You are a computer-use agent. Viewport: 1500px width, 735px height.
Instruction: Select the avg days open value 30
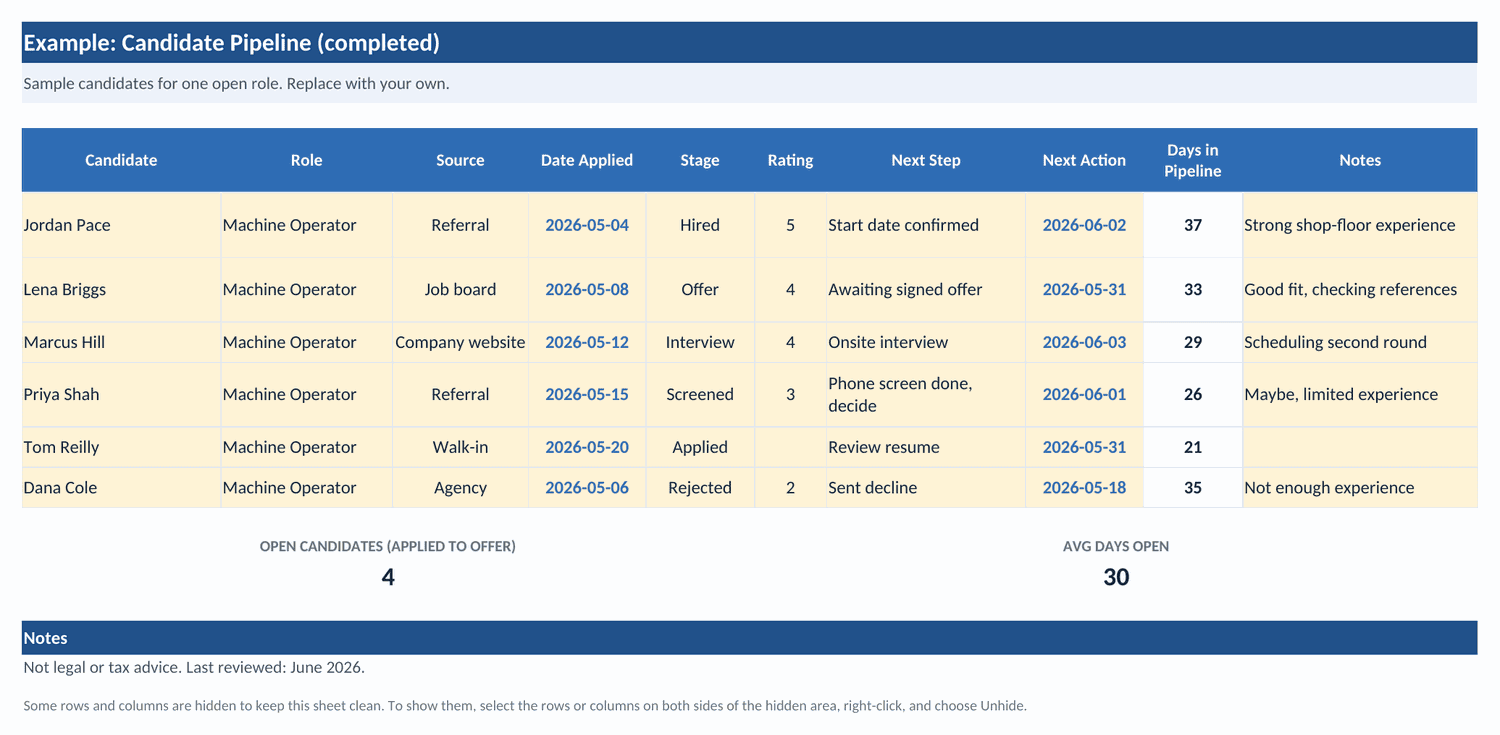point(1116,577)
